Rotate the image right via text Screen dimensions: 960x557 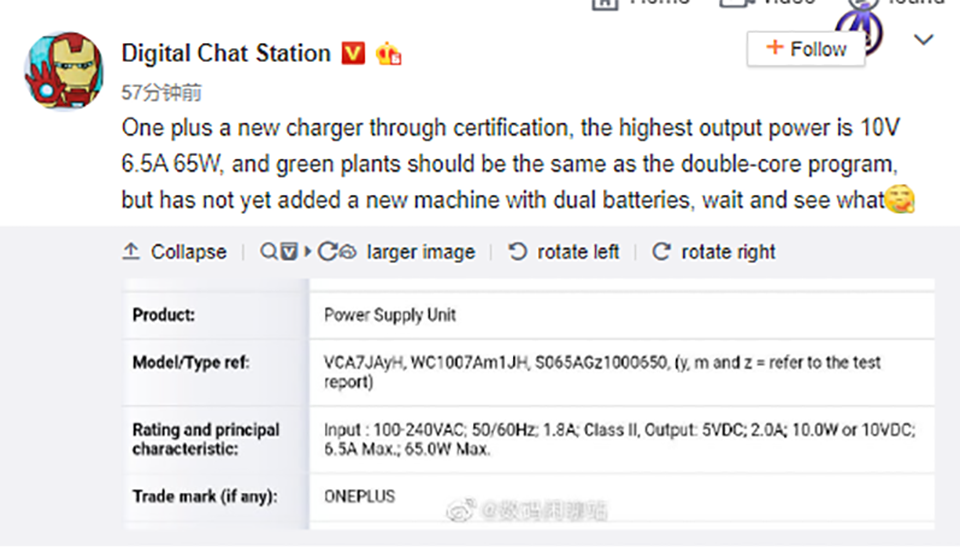click(x=728, y=252)
